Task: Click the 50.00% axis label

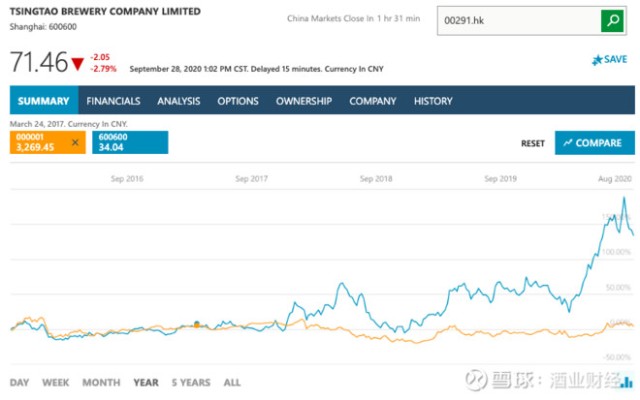Action: pos(618,287)
